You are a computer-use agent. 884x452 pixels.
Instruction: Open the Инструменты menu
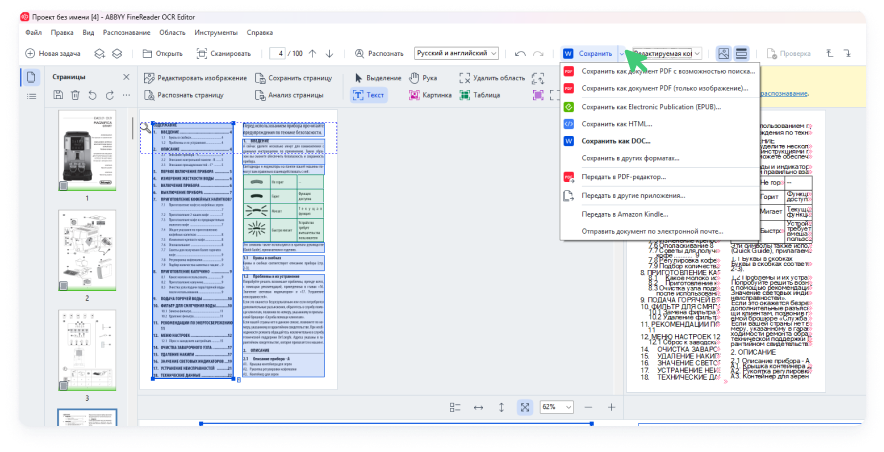pyautogui.click(x=216, y=33)
